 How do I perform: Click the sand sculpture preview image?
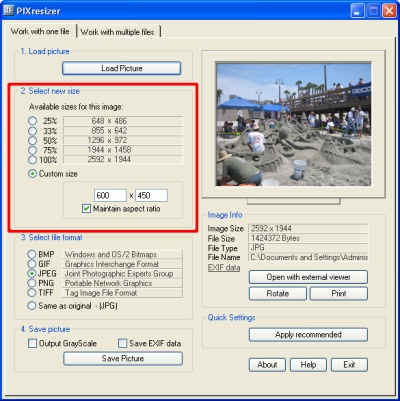tap(294, 124)
